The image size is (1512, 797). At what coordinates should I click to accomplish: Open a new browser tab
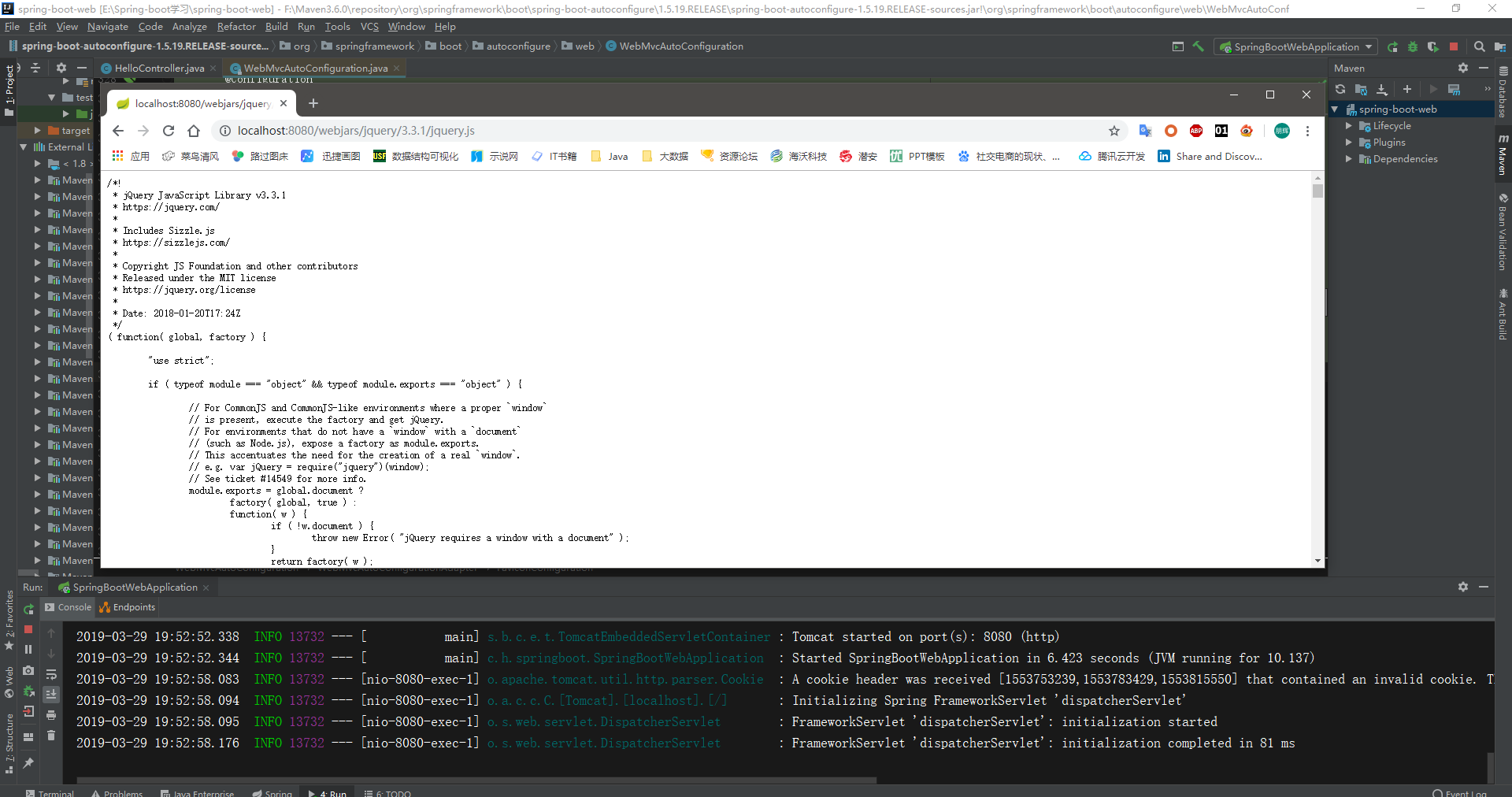coord(313,103)
